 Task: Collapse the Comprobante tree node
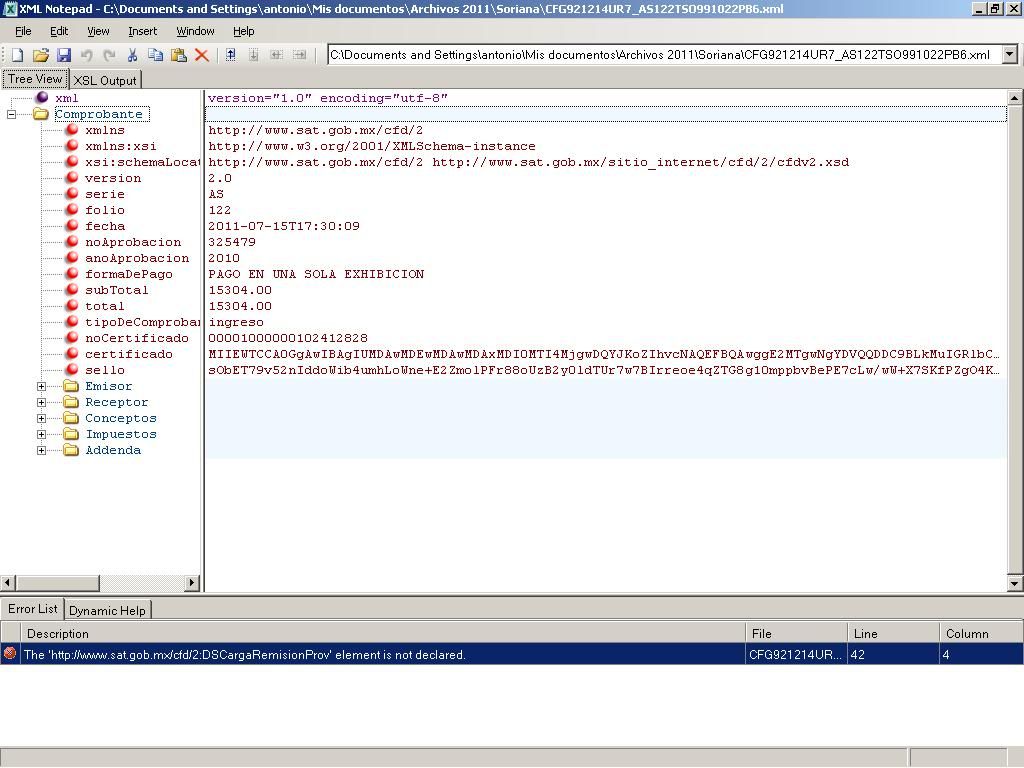11,114
